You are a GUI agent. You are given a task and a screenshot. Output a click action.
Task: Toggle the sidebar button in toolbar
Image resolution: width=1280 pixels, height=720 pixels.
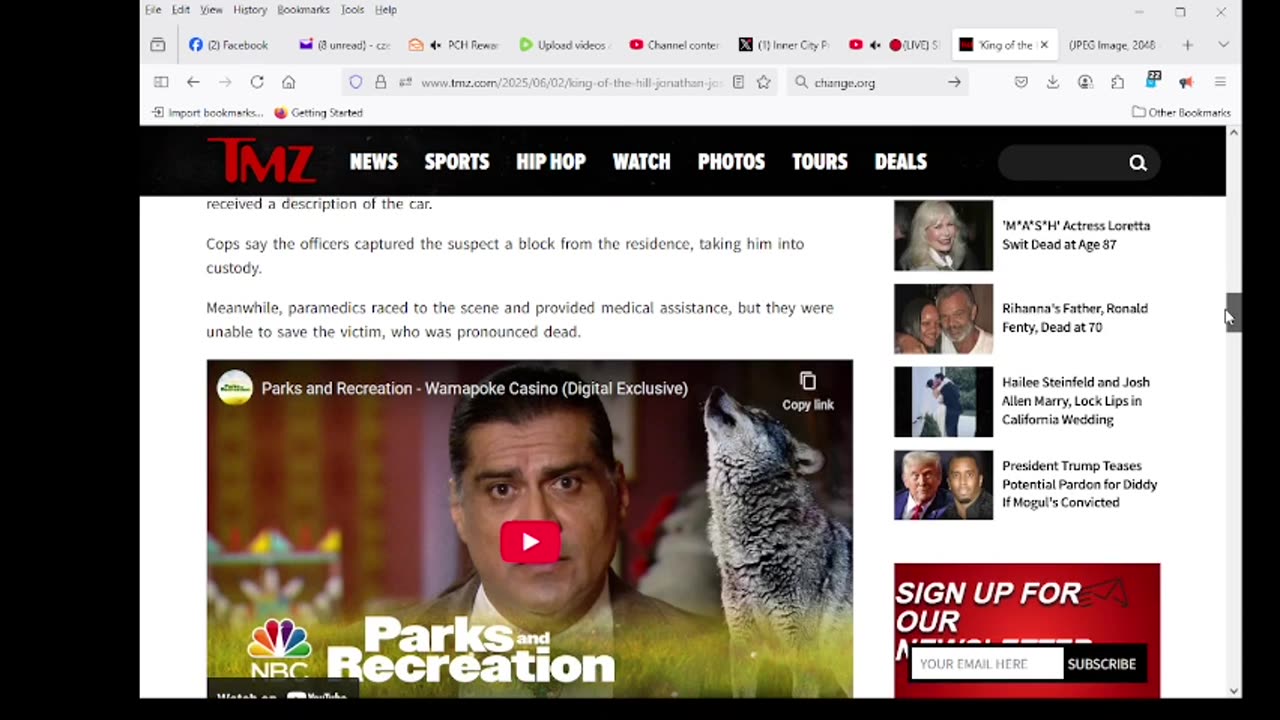pos(160,82)
